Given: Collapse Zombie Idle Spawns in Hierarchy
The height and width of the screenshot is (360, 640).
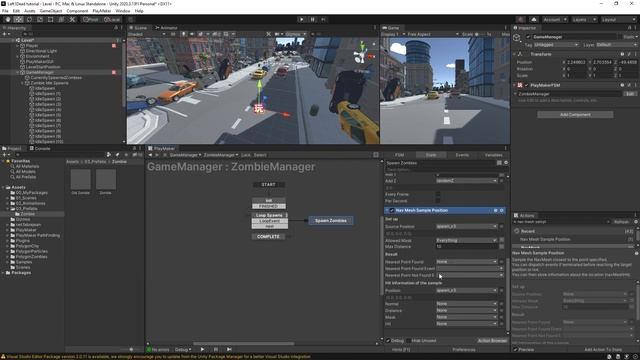Looking at the screenshot, I should point(22,83).
